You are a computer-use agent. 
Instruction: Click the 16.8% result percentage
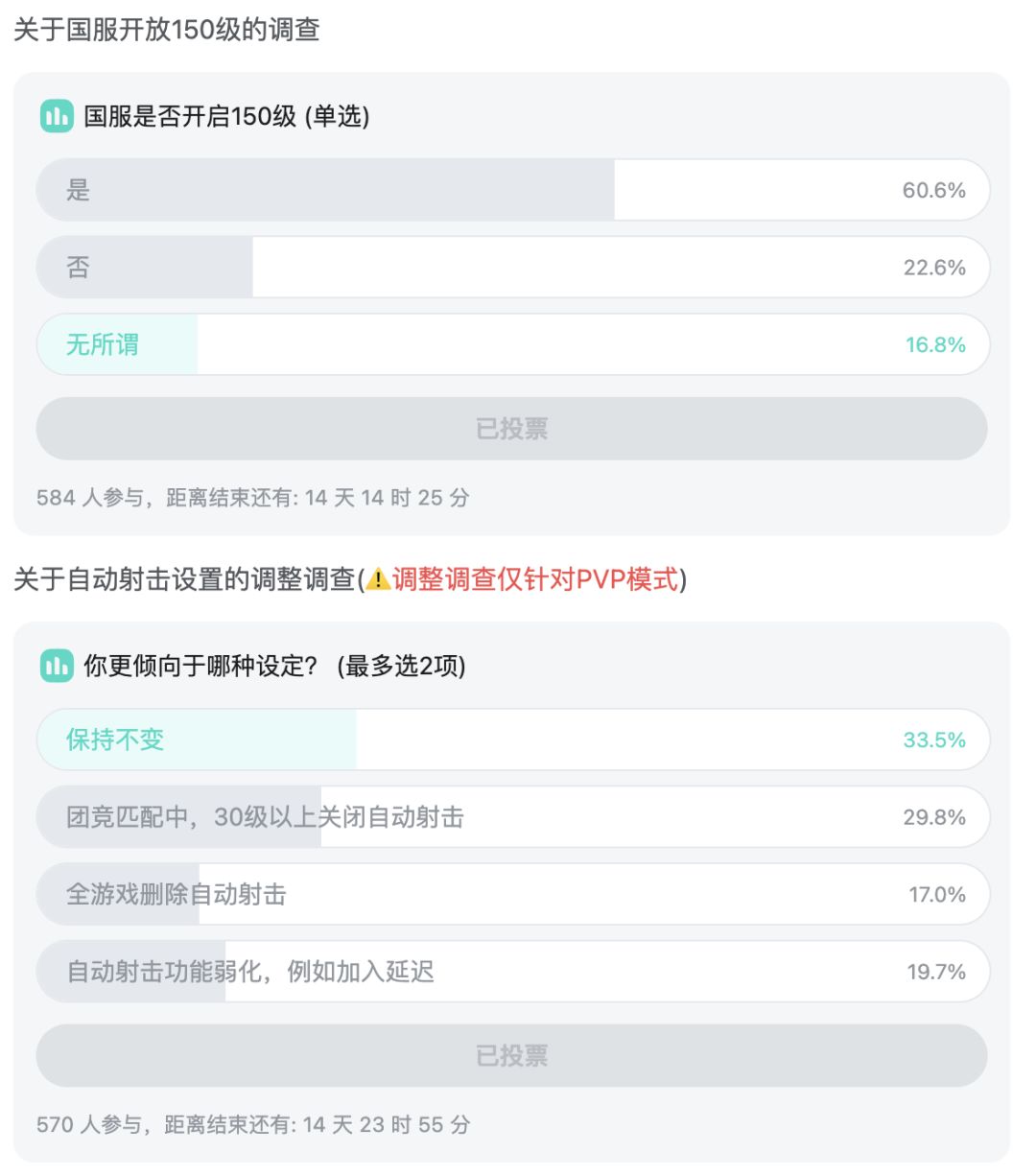pyautogui.click(x=935, y=344)
